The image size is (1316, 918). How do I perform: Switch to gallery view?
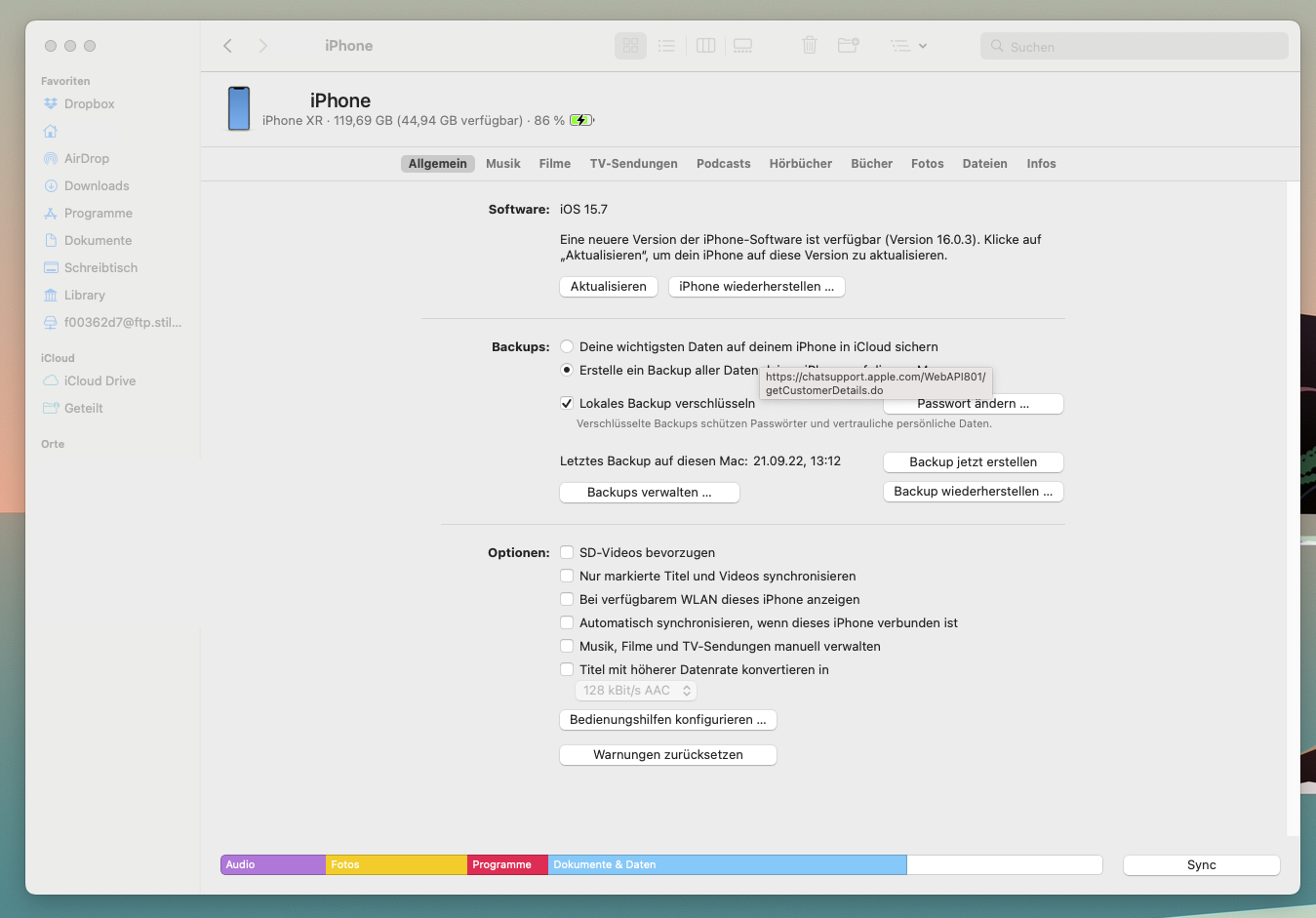[742, 46]
